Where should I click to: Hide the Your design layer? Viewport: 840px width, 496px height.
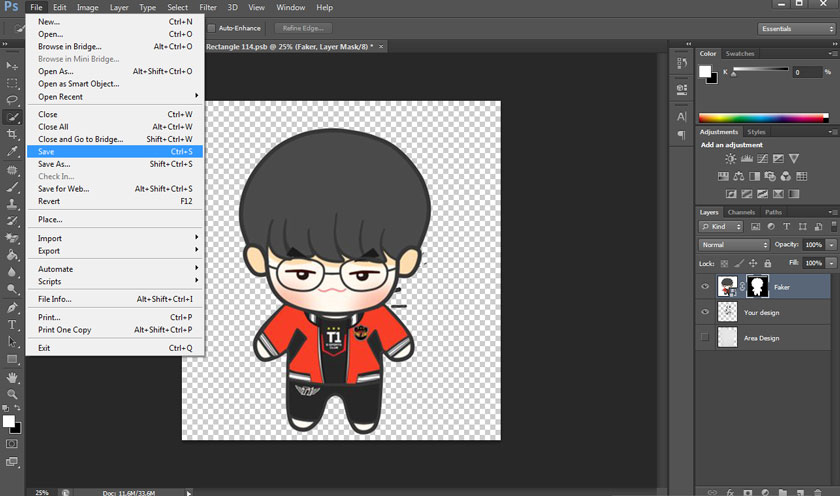point(705,312)
